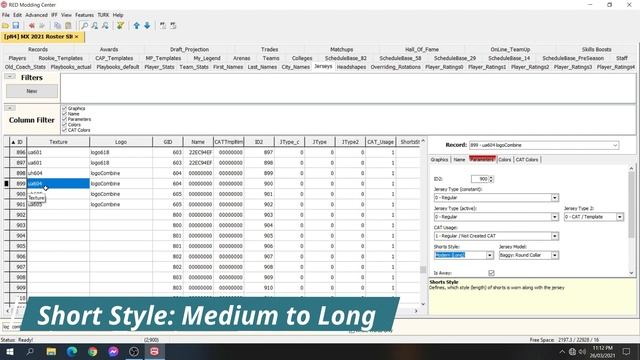Toggle the Name column filter checkbox
This screenshot has width=640, height=360.
(64, 114)
